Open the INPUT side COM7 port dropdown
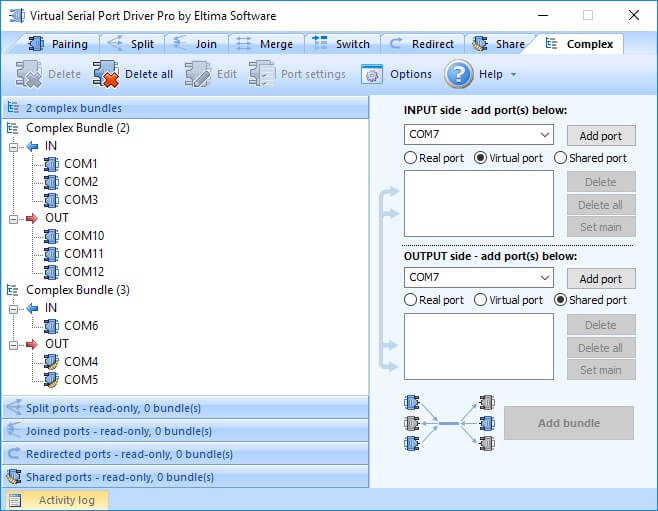 click(544, 135)
